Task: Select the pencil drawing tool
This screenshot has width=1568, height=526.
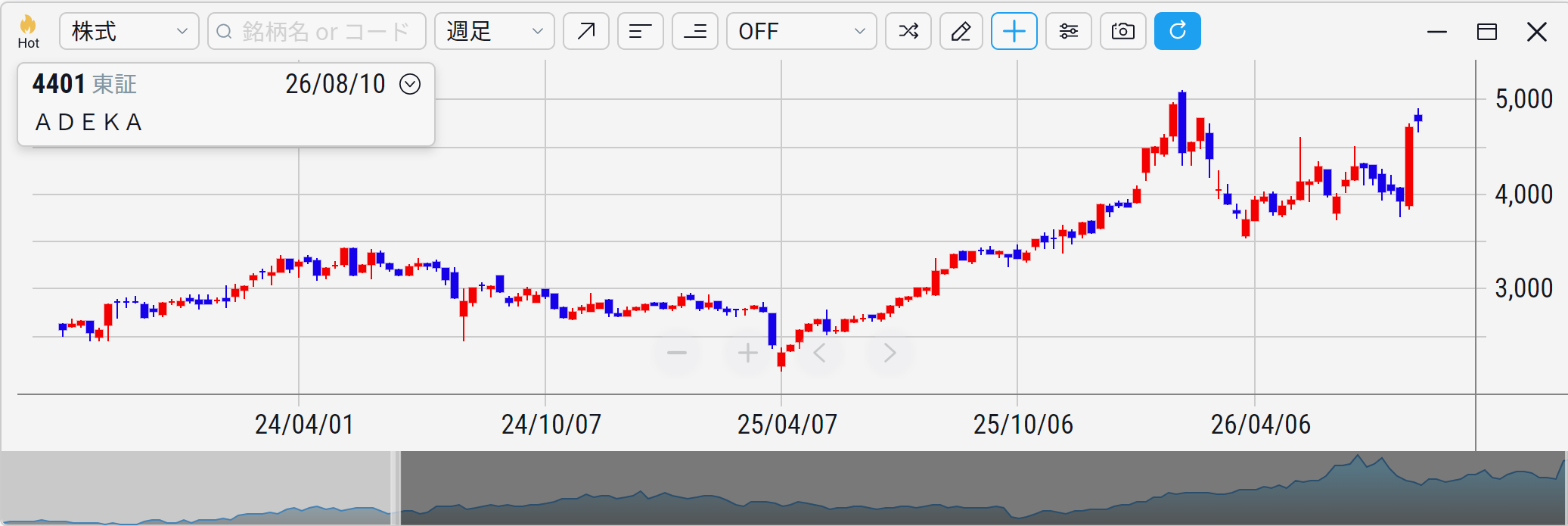Action: point(961,31)
